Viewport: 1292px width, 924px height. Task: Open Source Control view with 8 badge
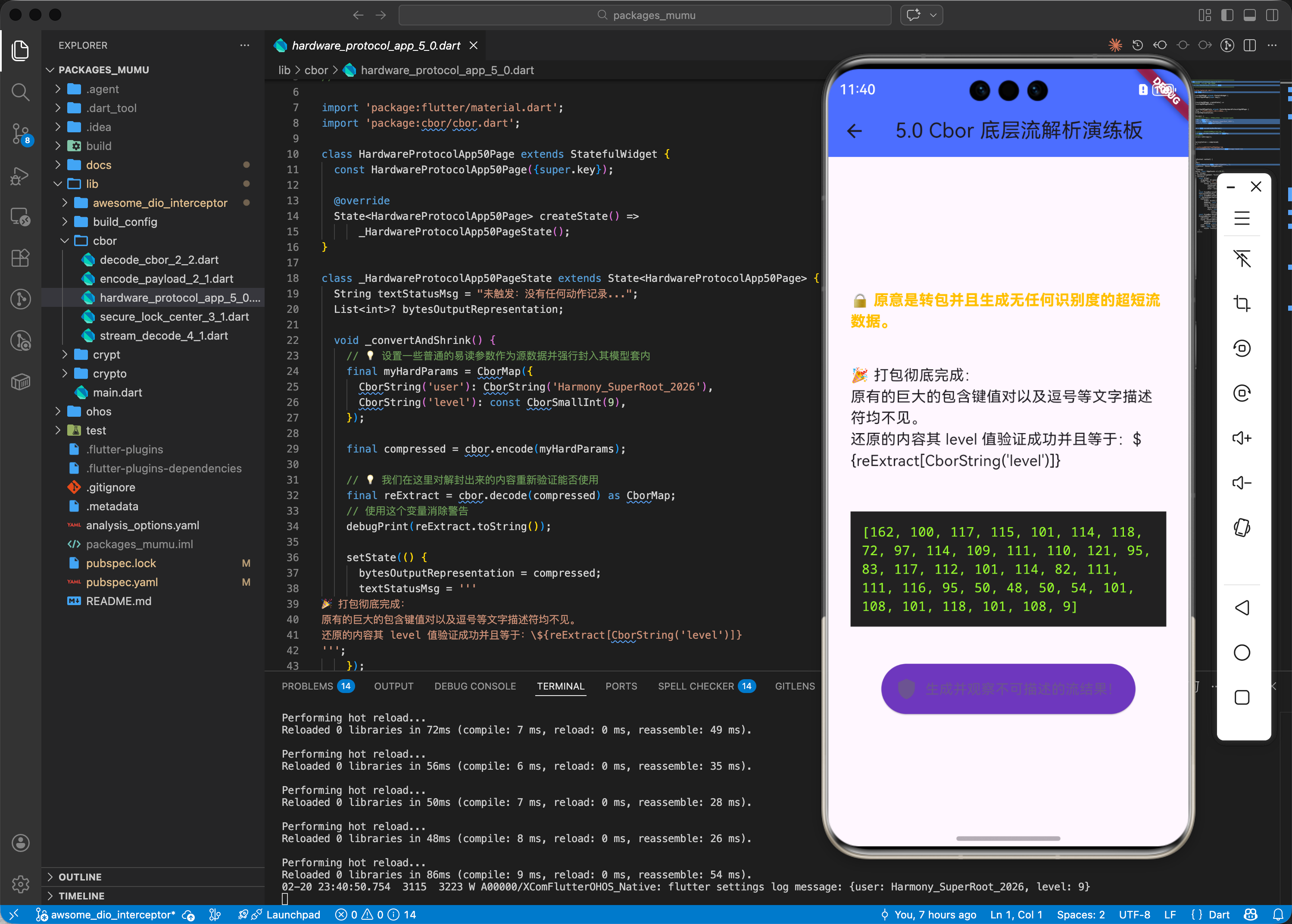point(21,134)
